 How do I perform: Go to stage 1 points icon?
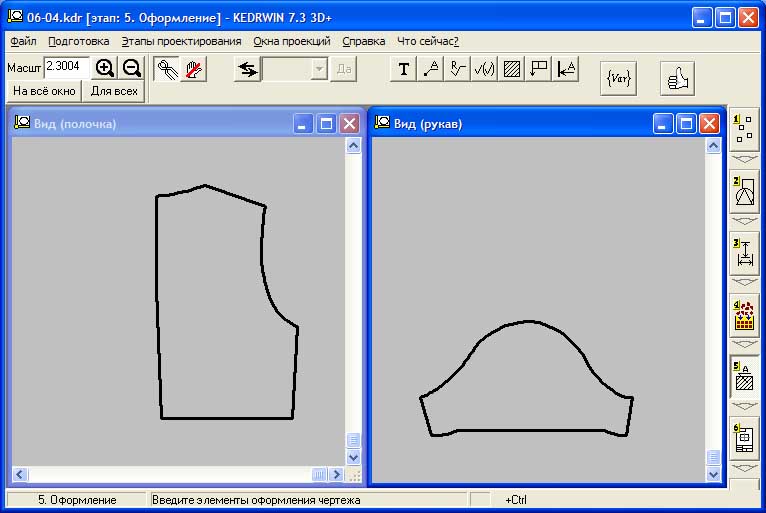[x=744, y=130]
